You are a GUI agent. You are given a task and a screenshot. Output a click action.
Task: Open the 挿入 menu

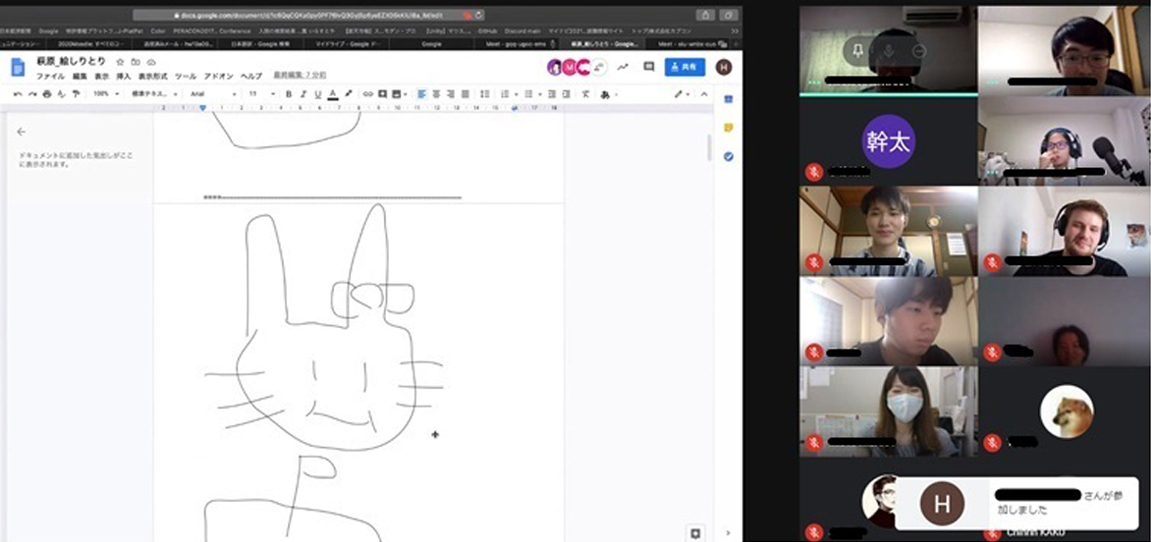coord(123,76)
